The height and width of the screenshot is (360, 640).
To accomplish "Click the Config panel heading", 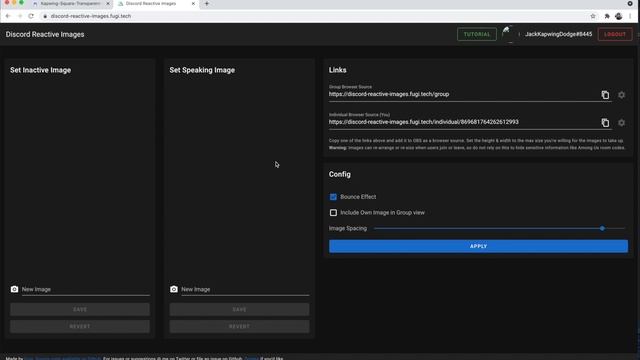I will tap(340, 174).
